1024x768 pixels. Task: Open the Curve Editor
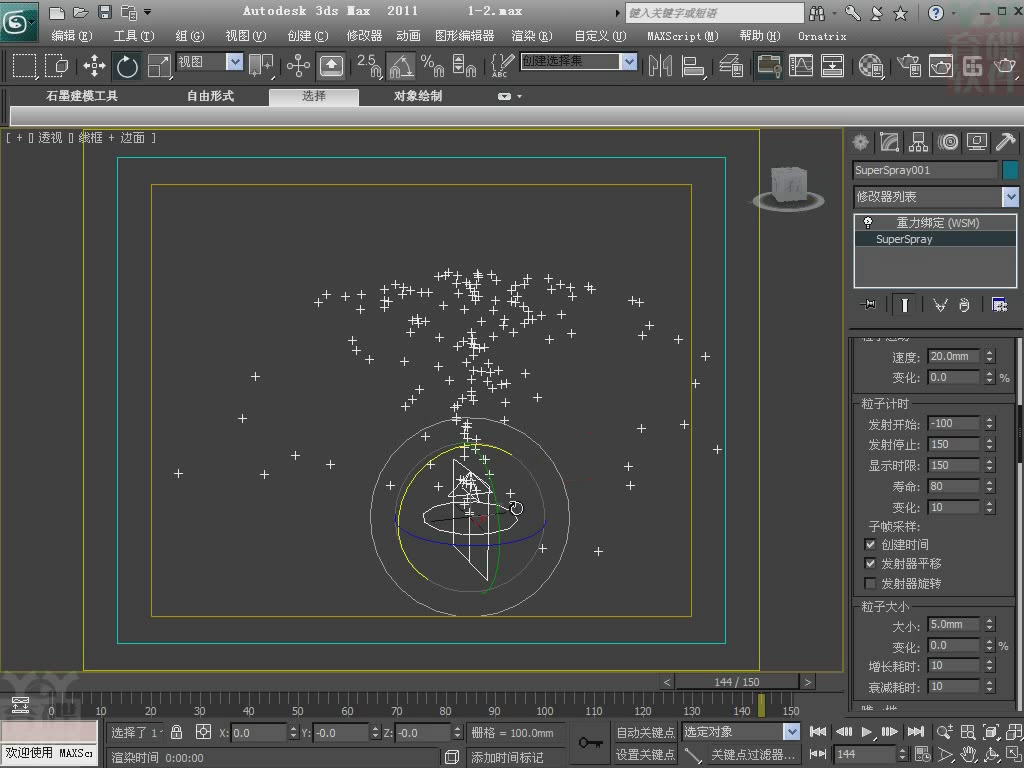(x=801, y=65)
